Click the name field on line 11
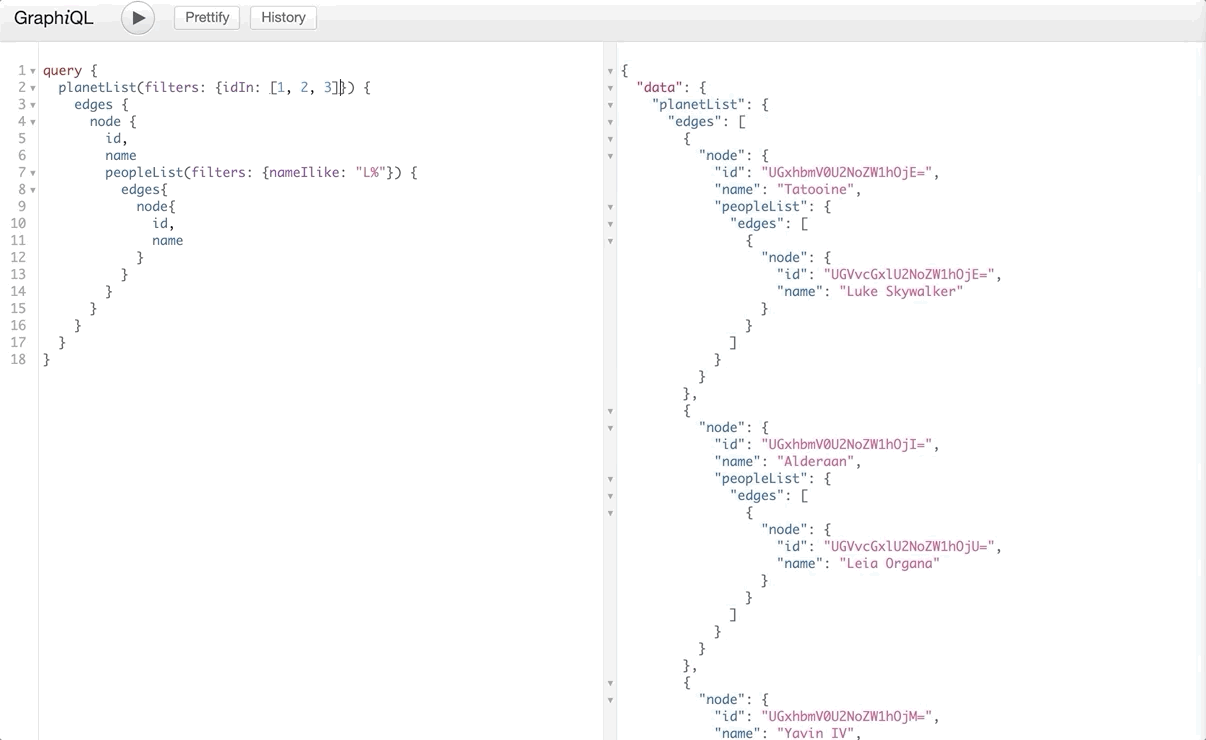The width and height of the screenshot is (1206, 740). click(x=168, y=241)
